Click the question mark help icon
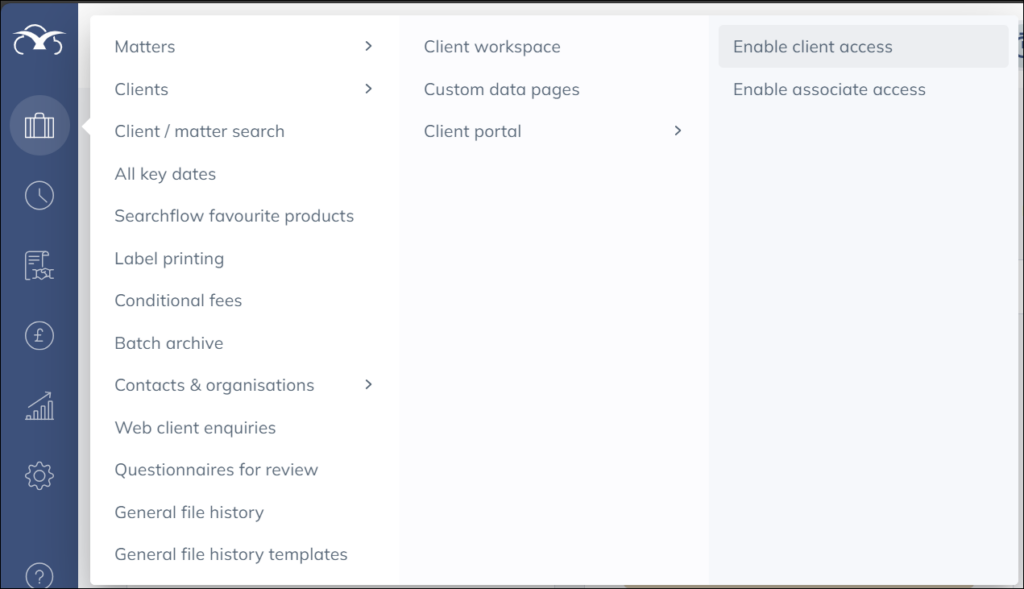 pos(39,574)
